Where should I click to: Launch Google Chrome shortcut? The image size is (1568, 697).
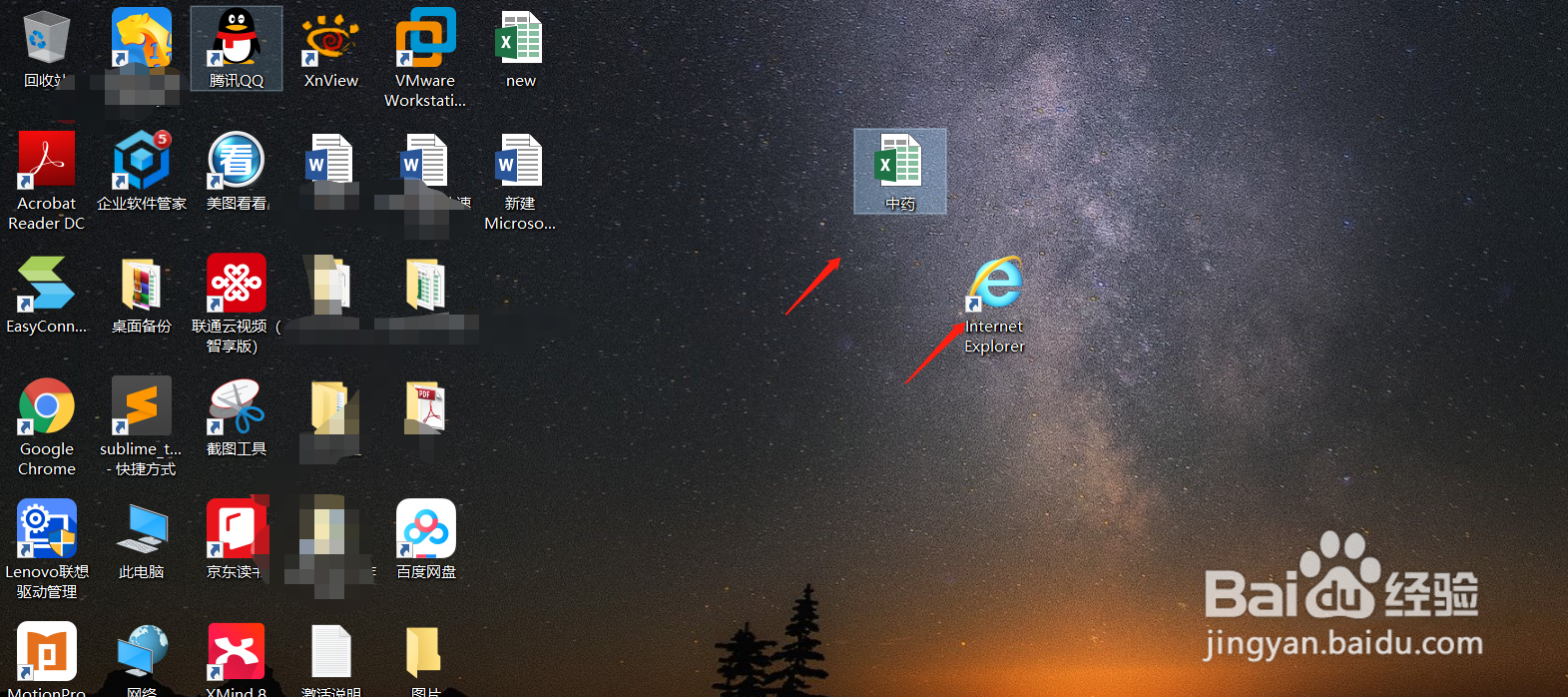[46, 426]
